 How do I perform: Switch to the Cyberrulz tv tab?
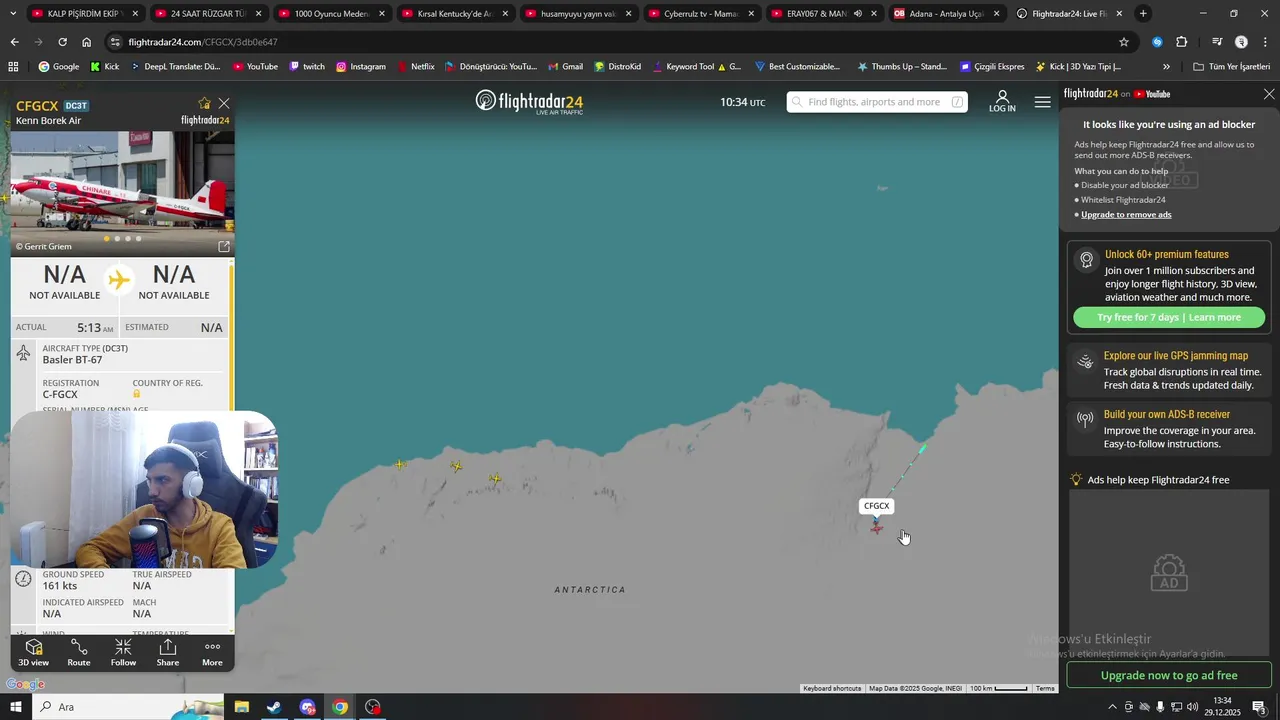(x=700, y=14)
